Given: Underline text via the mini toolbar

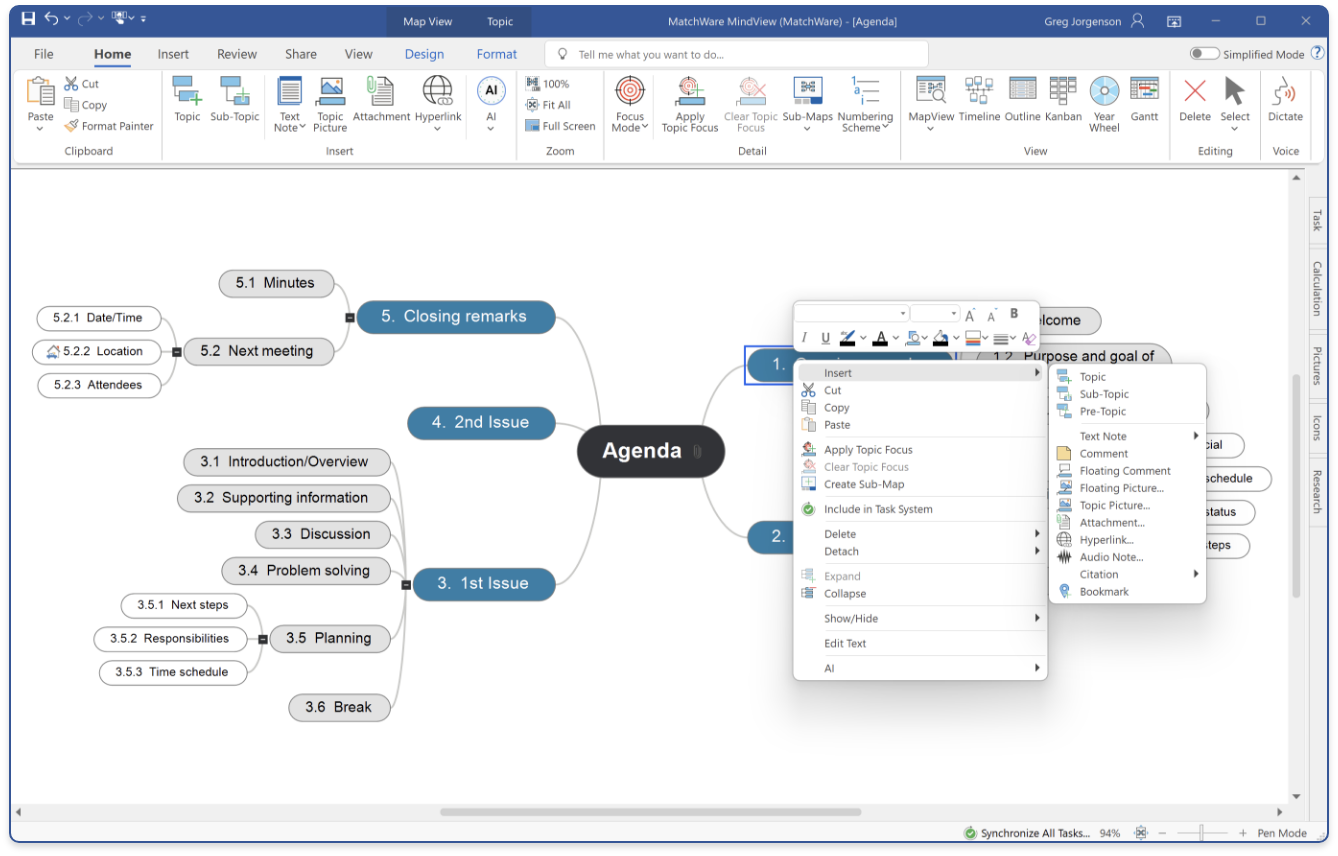Looking at the screenshot, I should [825, 338].
